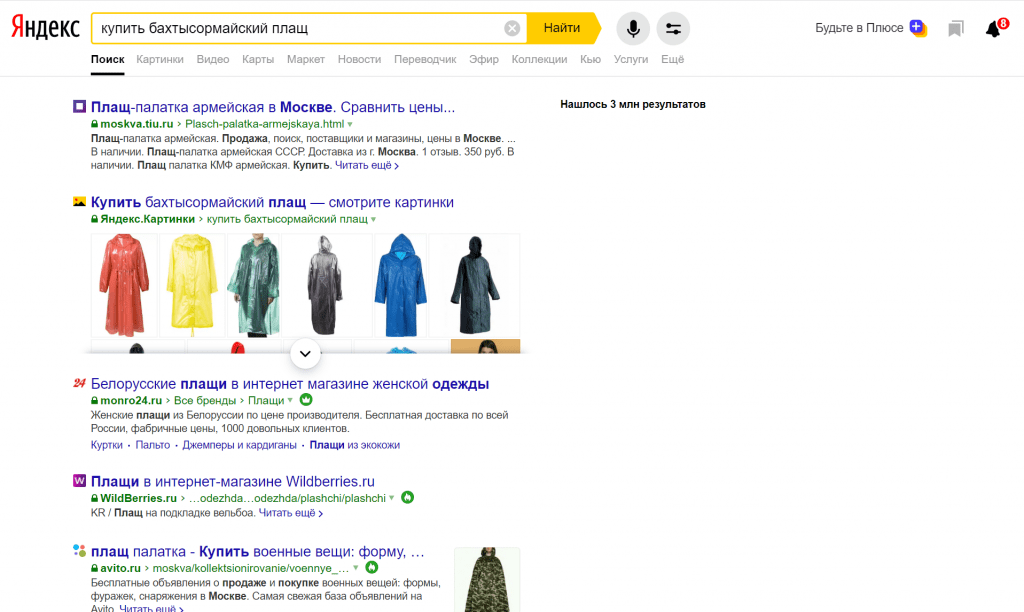Click the 'Все бренды' breadcrumb link

(x=205, y=400)
